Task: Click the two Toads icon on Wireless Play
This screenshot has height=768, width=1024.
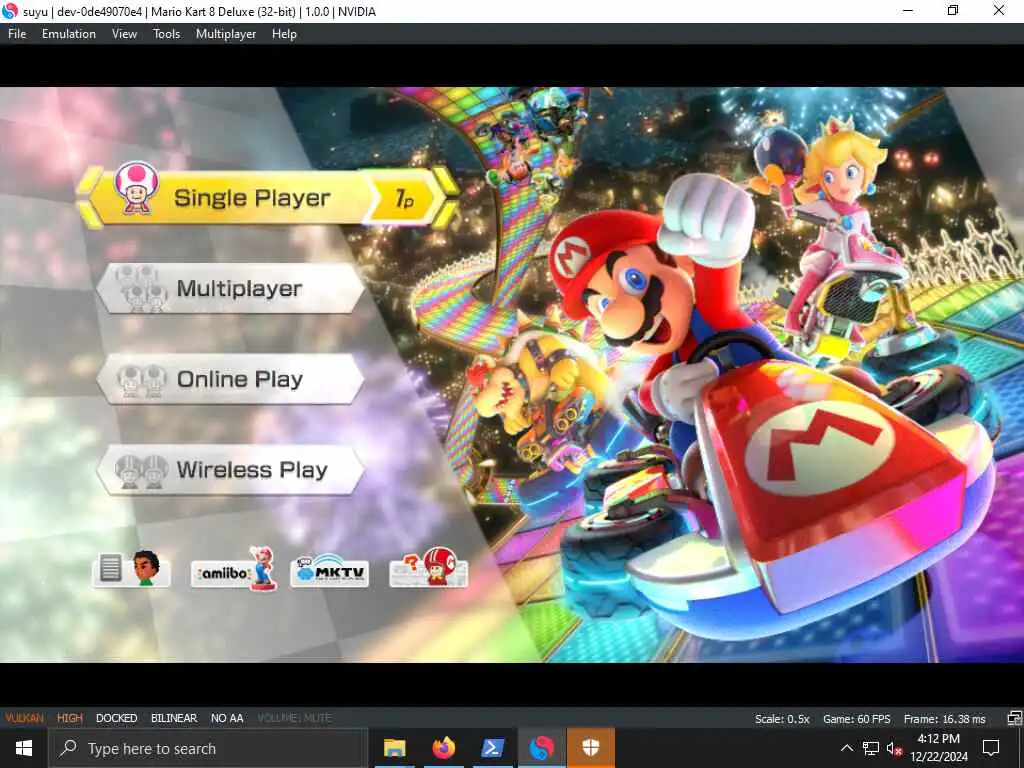Action: pyautogui.click(x=141, y=472)
